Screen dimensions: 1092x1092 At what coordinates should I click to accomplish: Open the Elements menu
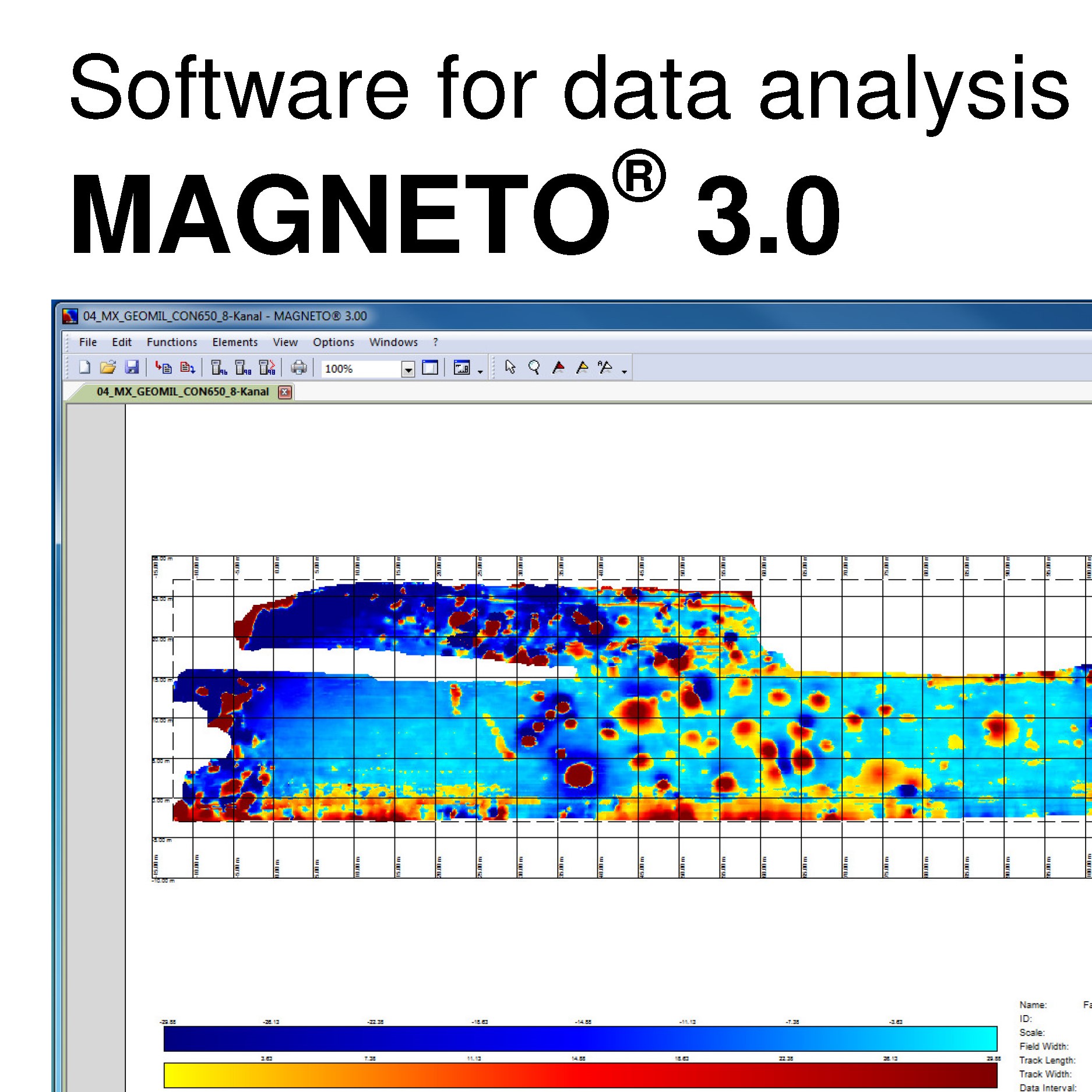tap(235, 342)
